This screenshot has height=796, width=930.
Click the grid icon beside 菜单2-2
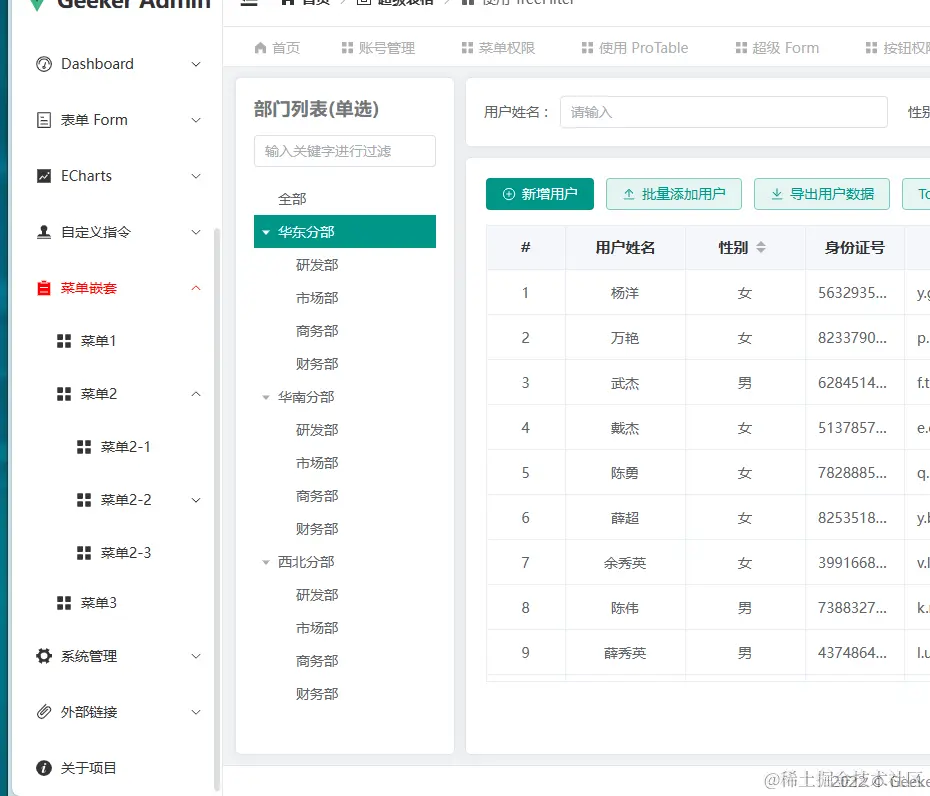click(84, 500)
